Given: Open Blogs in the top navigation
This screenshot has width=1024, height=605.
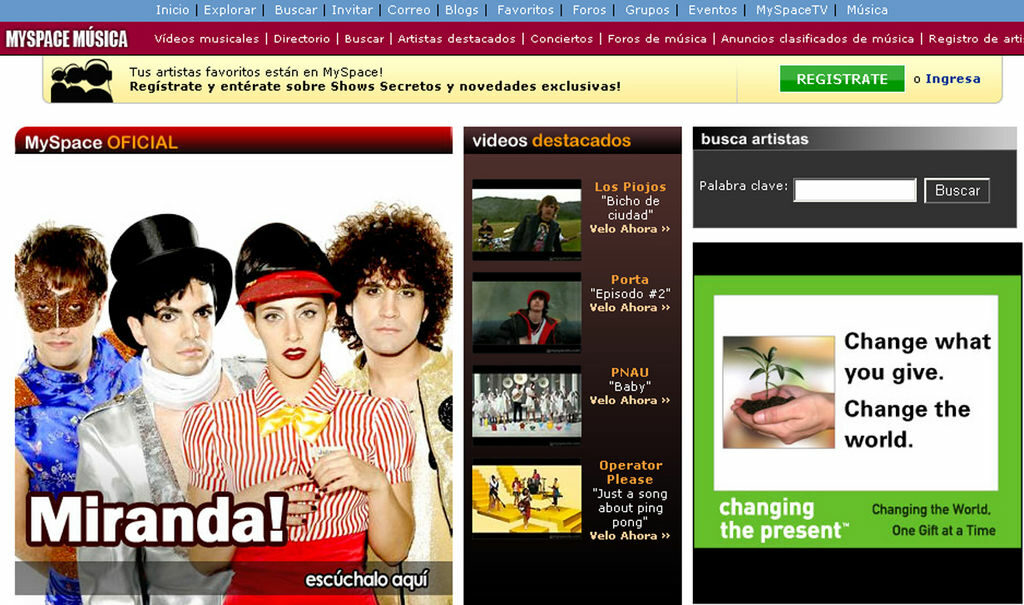Looking at the screenshot, I should [x=462, y=10].
